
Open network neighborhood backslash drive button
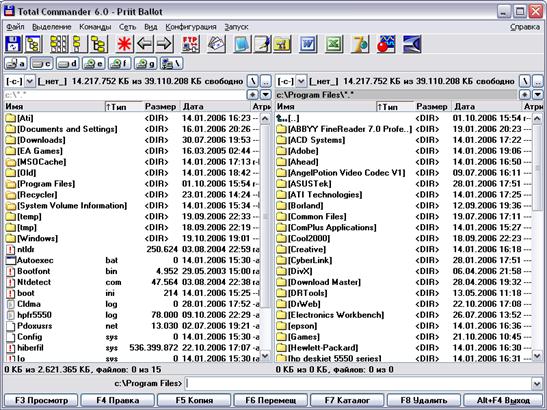coord(172,64)
